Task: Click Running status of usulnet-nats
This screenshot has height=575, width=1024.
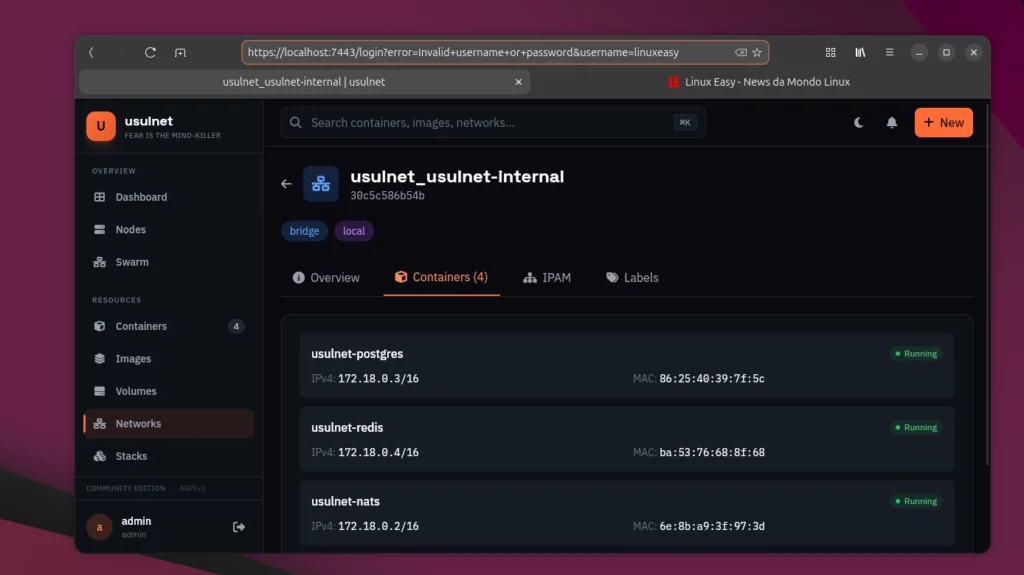Action: point(916,501)
